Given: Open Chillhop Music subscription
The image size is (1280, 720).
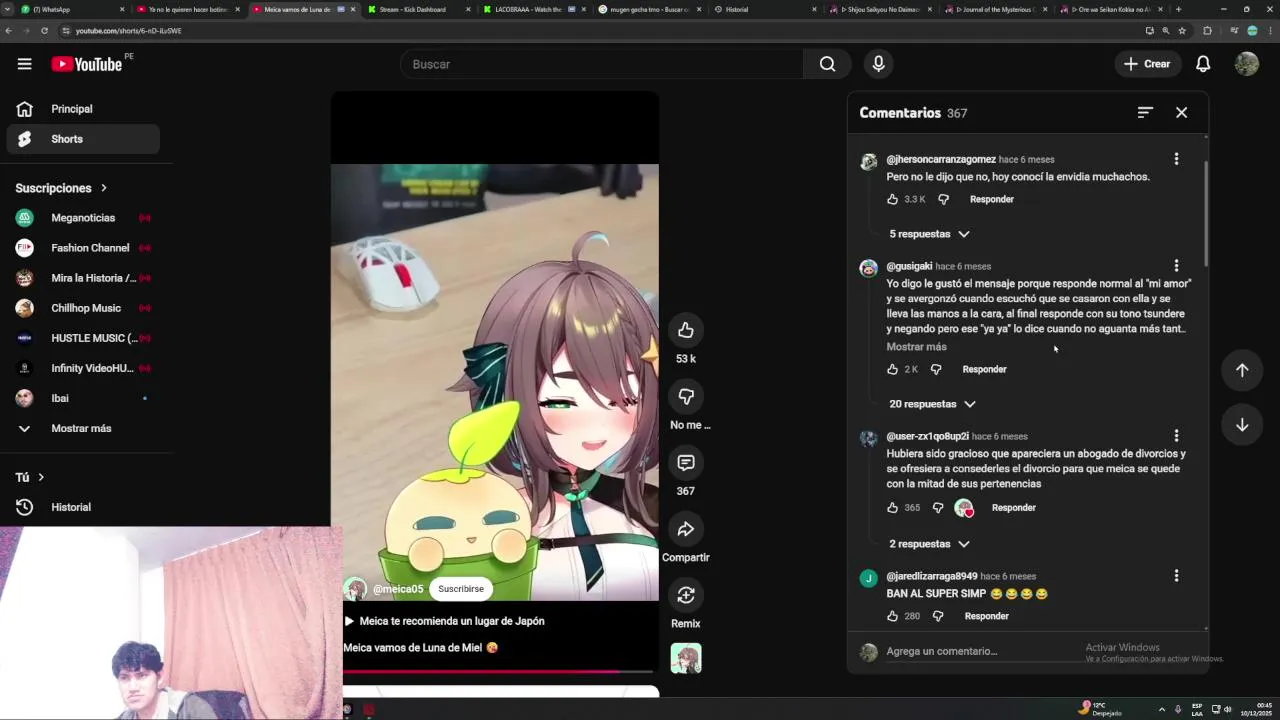Looking at the screenshot, I should (84, 308).
